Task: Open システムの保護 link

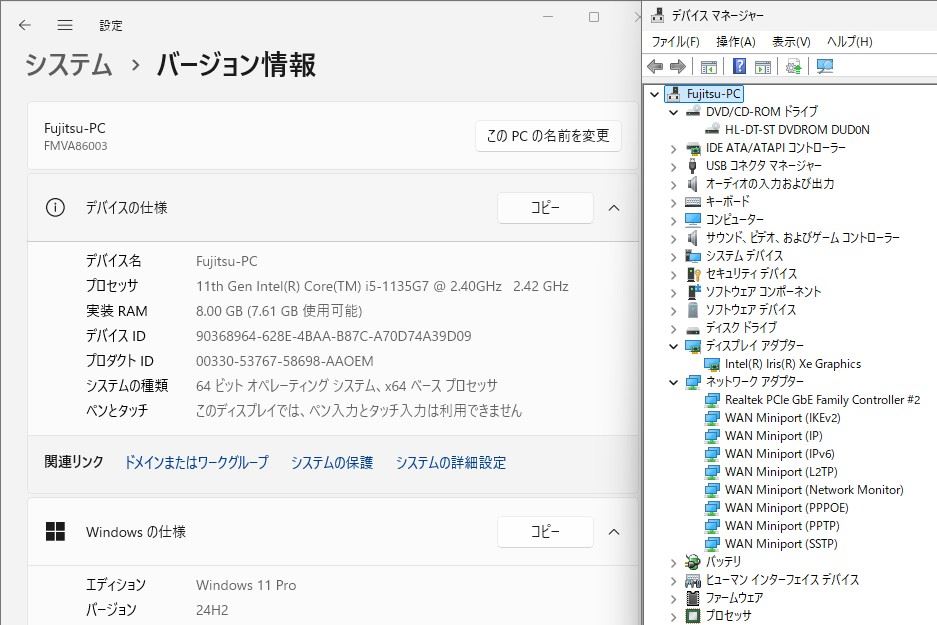Action: pyautogui.click(x=332, y=462)
